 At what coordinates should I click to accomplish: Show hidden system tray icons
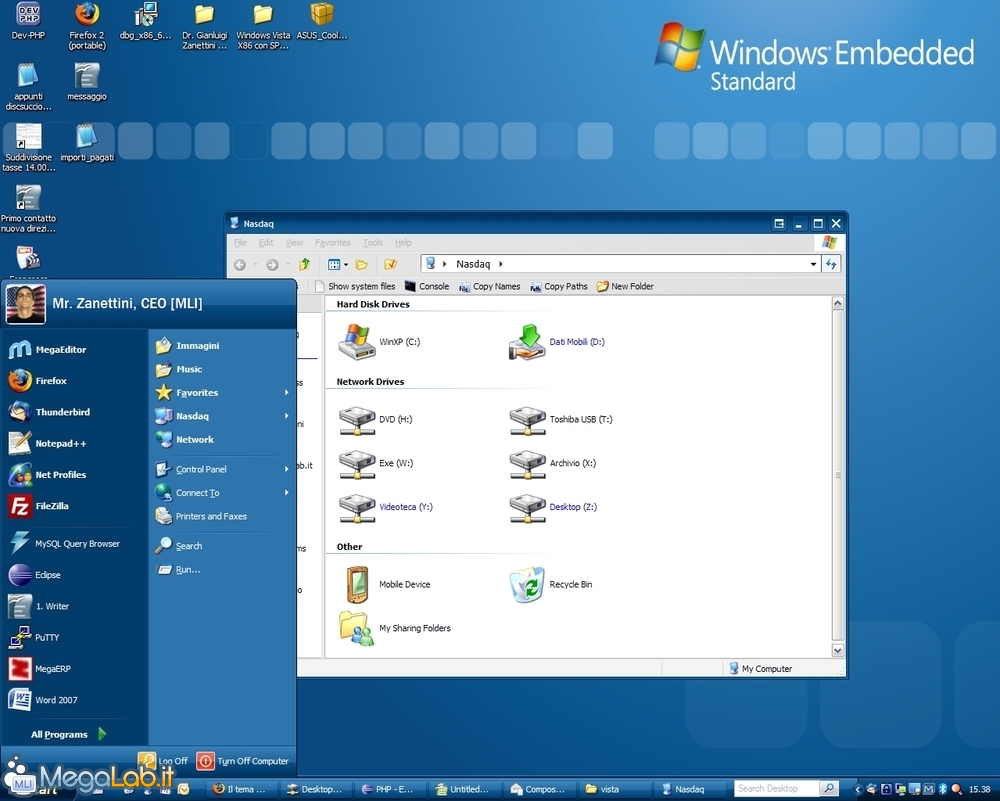[857, 790]
